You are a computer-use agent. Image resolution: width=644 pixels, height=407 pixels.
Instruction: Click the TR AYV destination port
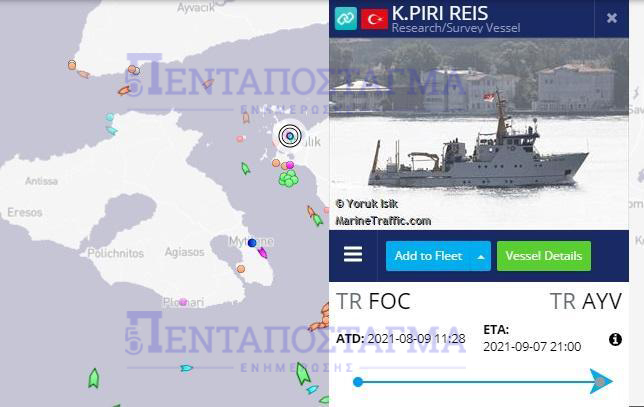[585, 301]
